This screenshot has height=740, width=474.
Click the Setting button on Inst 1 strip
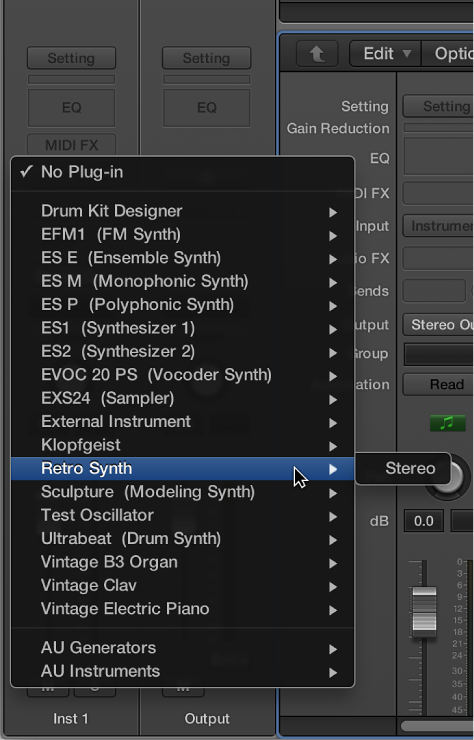(71, 58)
